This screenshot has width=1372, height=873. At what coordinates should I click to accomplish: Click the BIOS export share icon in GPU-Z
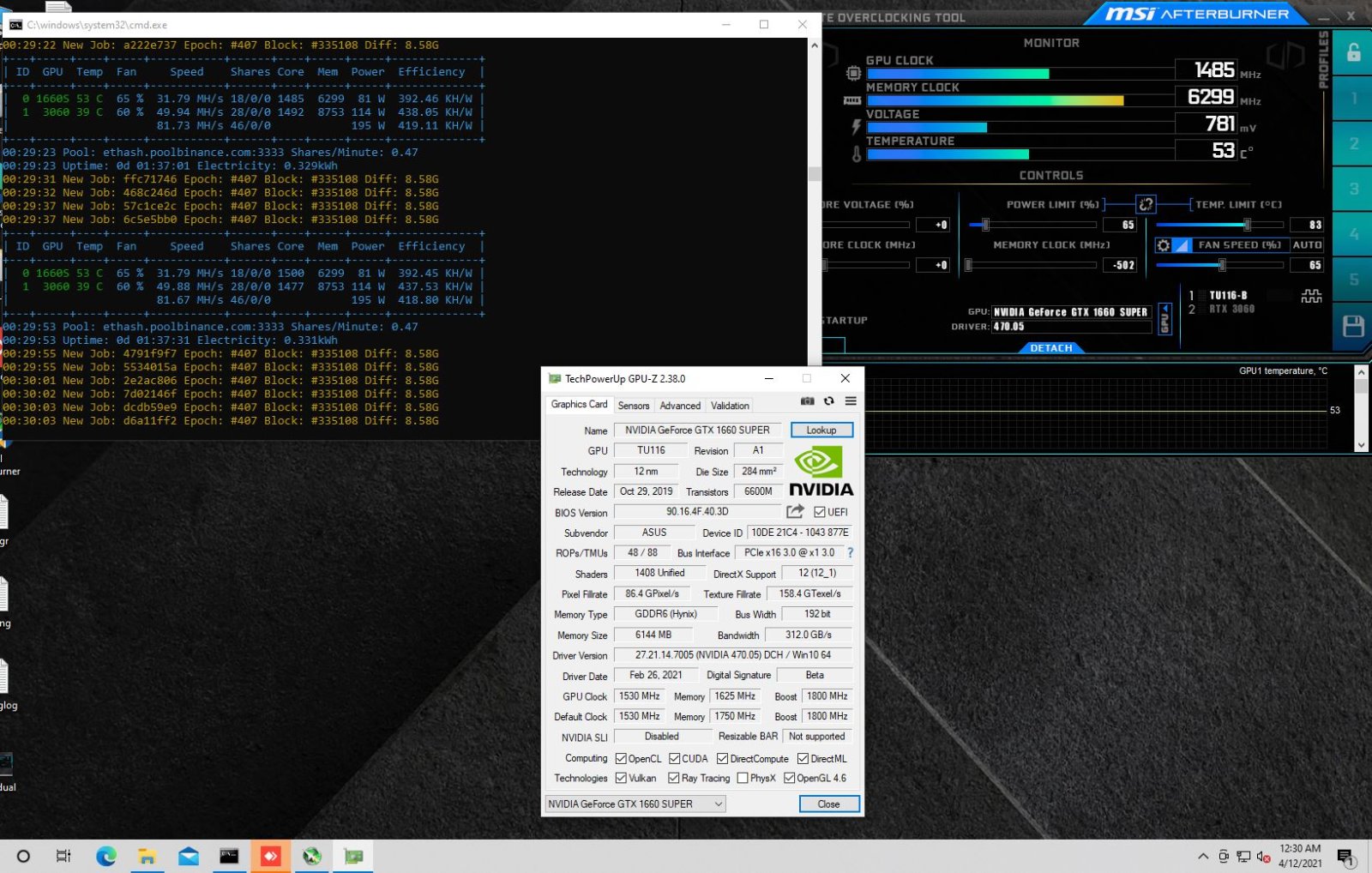795,511
